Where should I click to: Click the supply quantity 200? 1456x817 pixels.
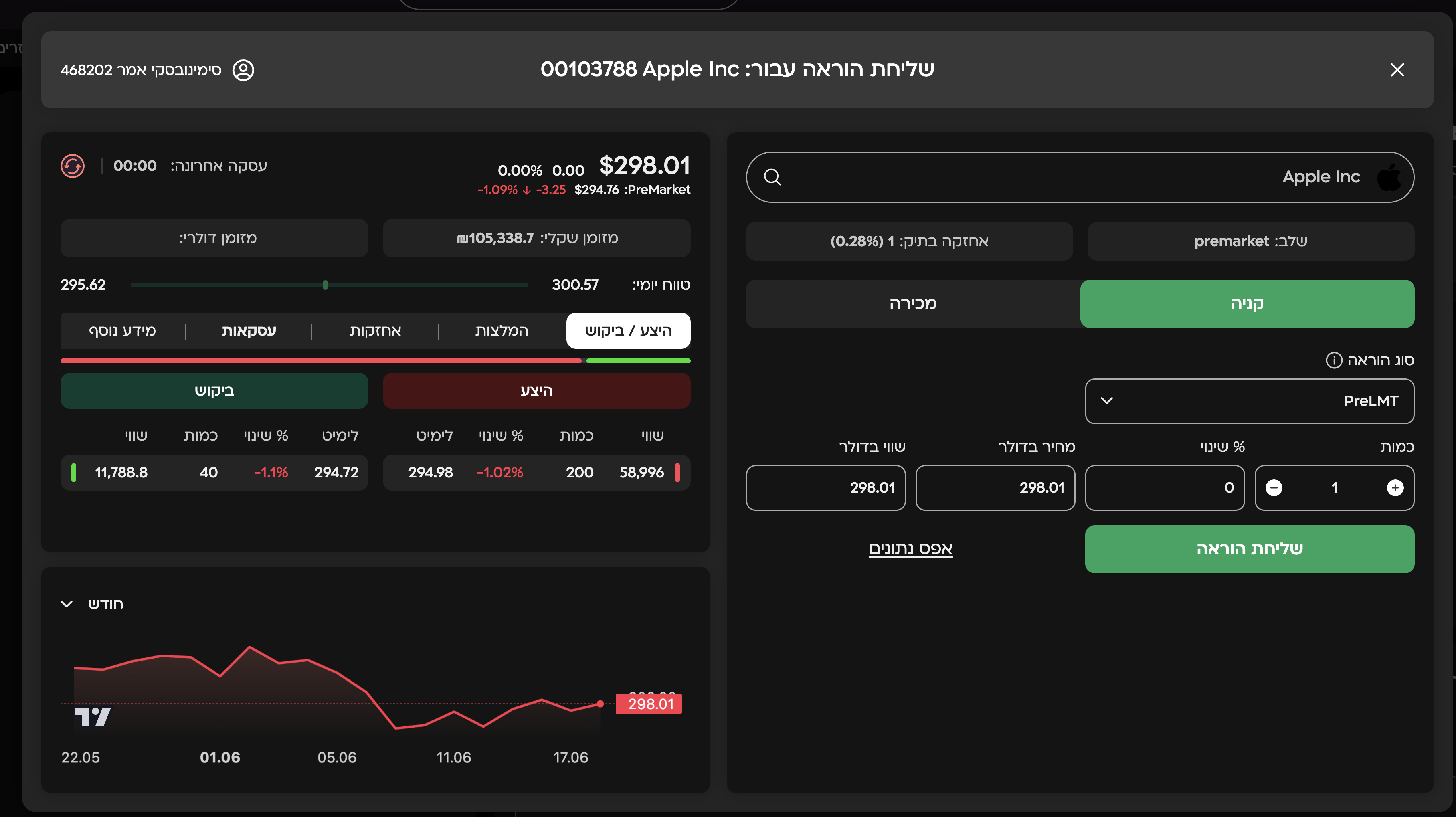[x=579, y=473]
